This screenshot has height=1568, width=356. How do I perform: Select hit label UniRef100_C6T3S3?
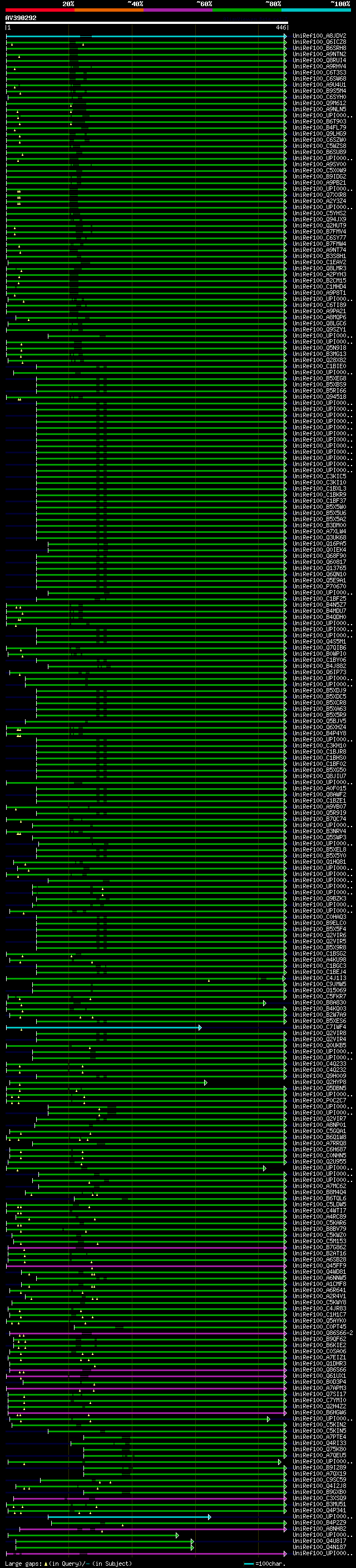(319, 72)
